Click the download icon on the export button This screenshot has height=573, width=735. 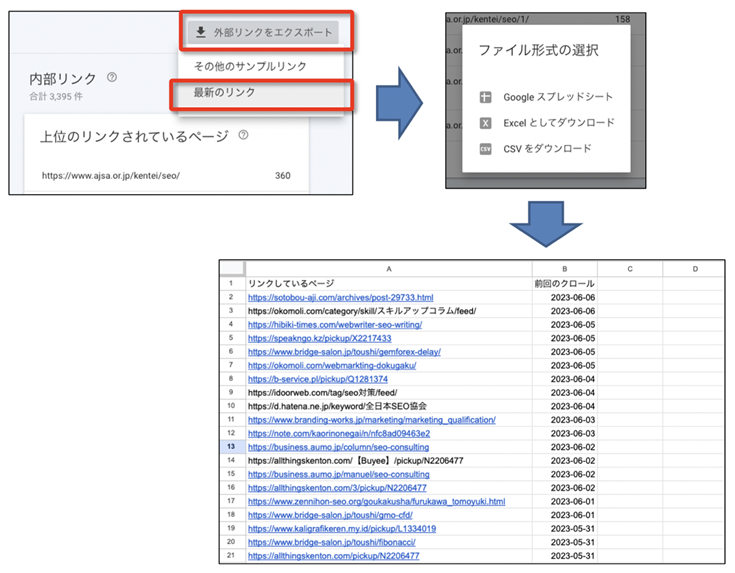(x=201, y=32)
